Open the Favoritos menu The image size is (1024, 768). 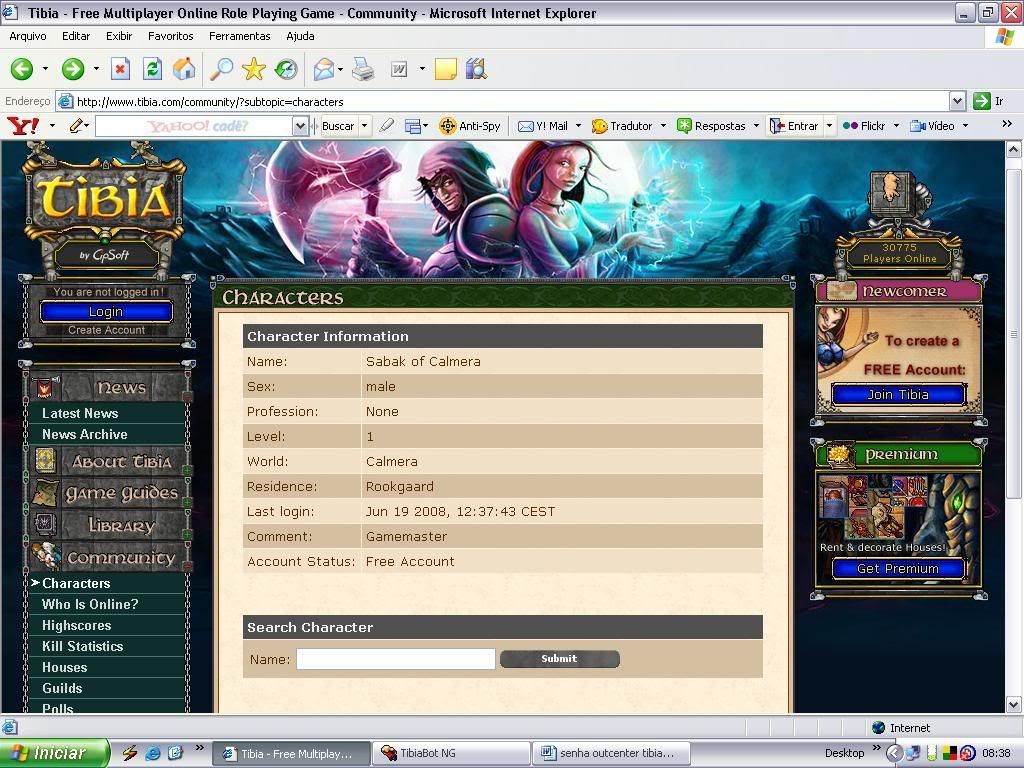pyautogui.click(x=170, y=36)
